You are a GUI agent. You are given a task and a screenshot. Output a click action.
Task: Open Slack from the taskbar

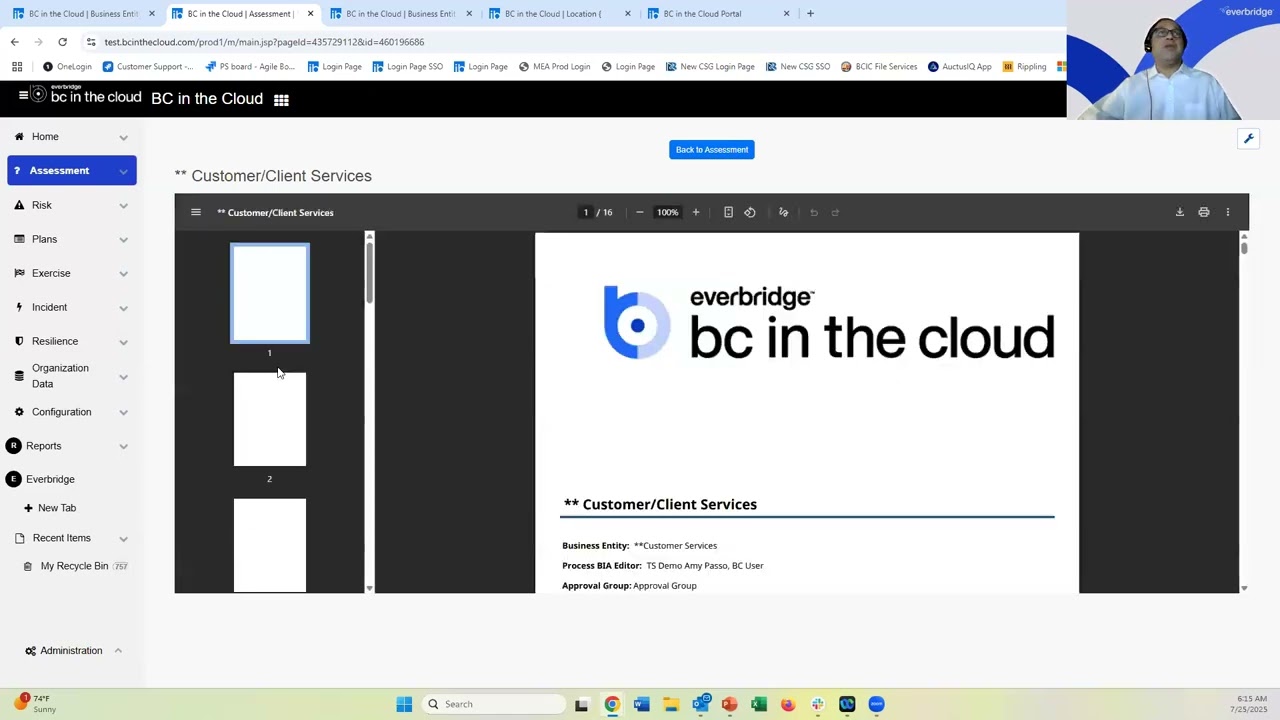(x=817, y=704)
